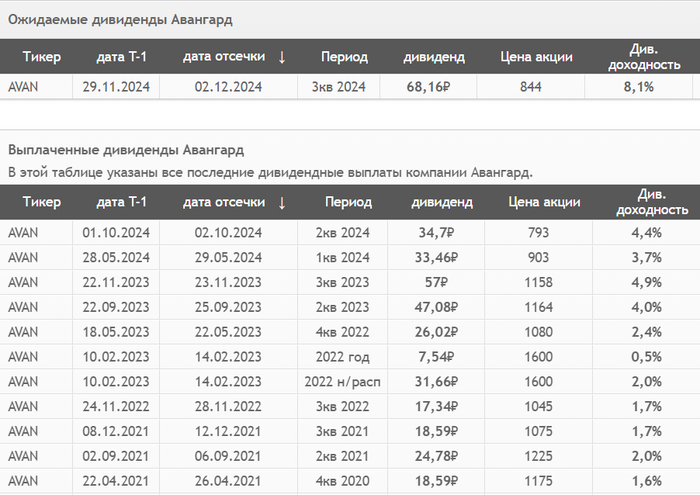Viewport: 700px width, 495px height.
Task: Click cutoff date 22.05.2023
Action: pyautogui.click(x=228, y=332)
